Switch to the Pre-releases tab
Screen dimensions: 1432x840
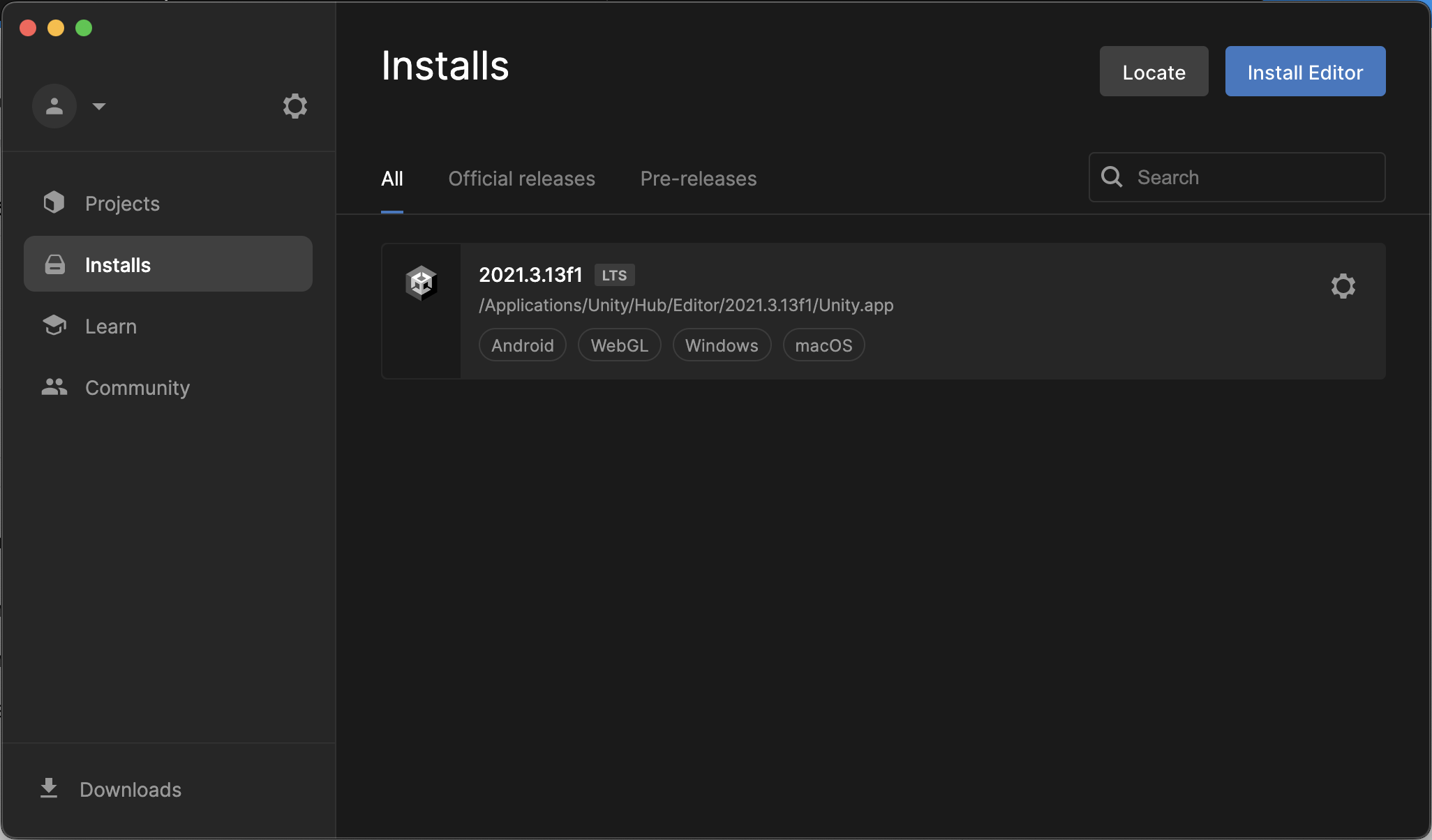(x=698, y=179)
